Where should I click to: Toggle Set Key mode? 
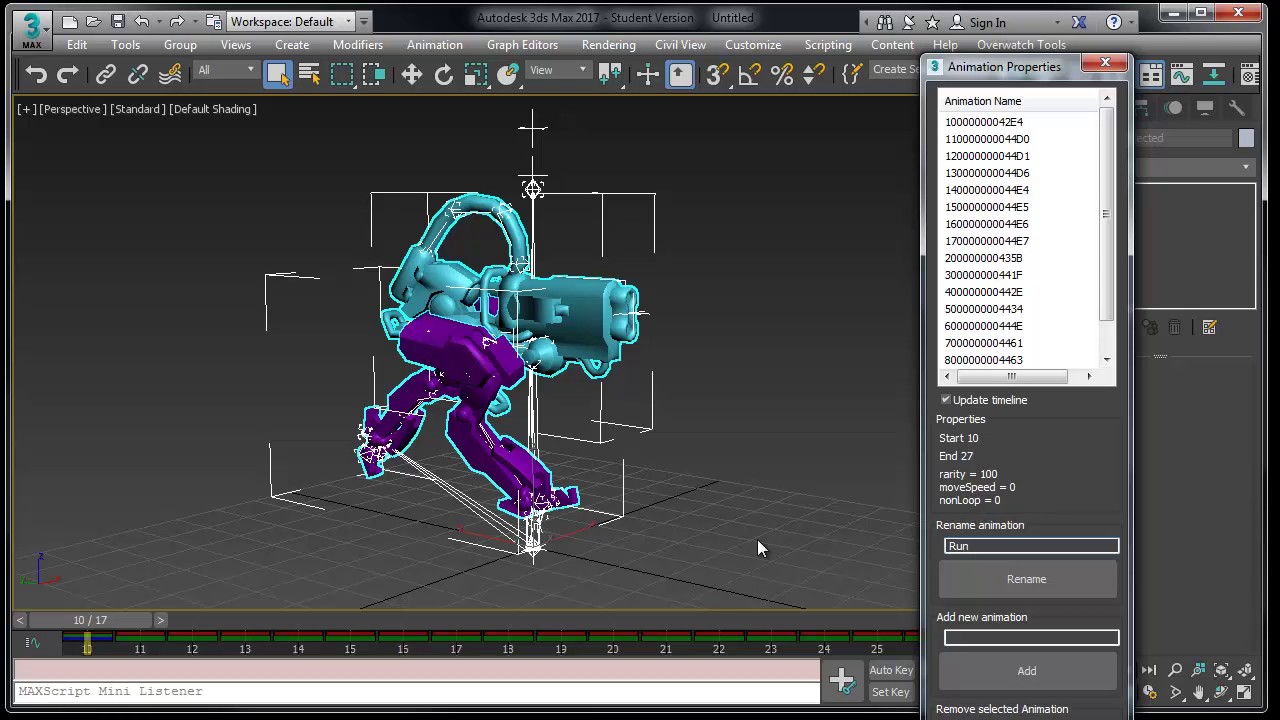pyautogui.click(x=890, y=692)
